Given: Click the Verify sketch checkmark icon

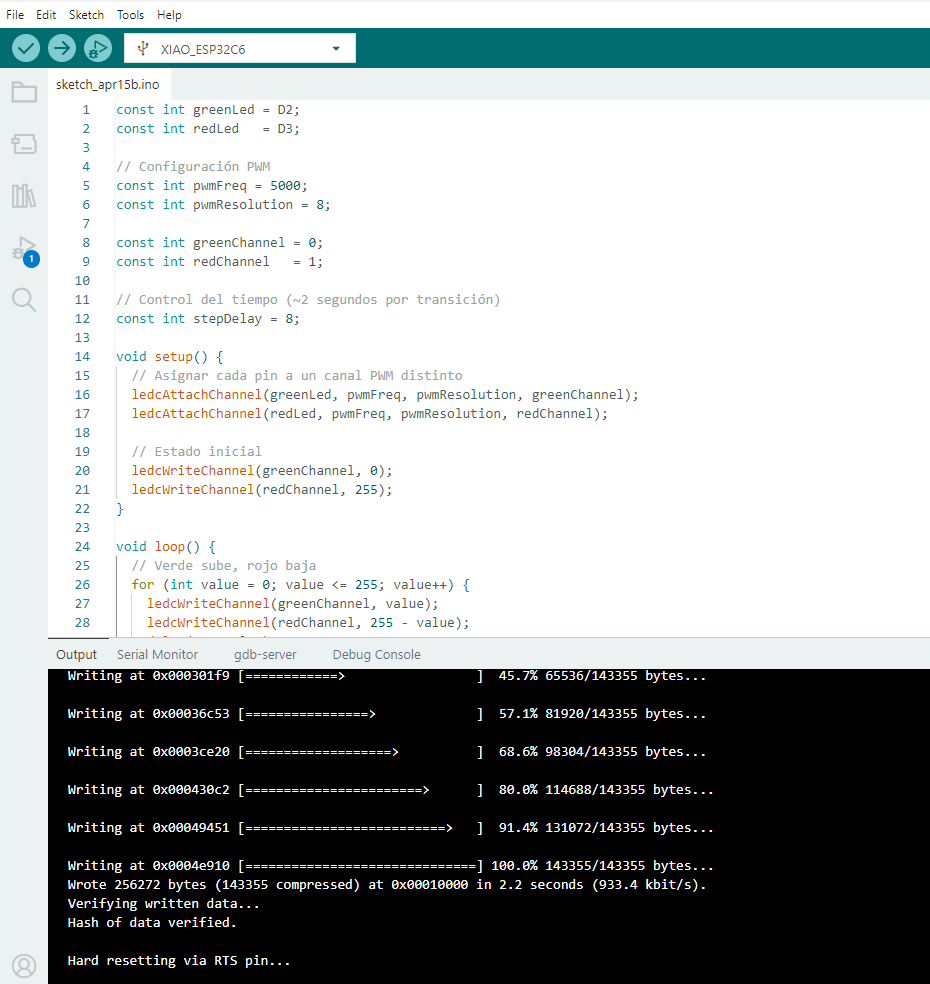Looking at the screenshot, I should point(25,47).
